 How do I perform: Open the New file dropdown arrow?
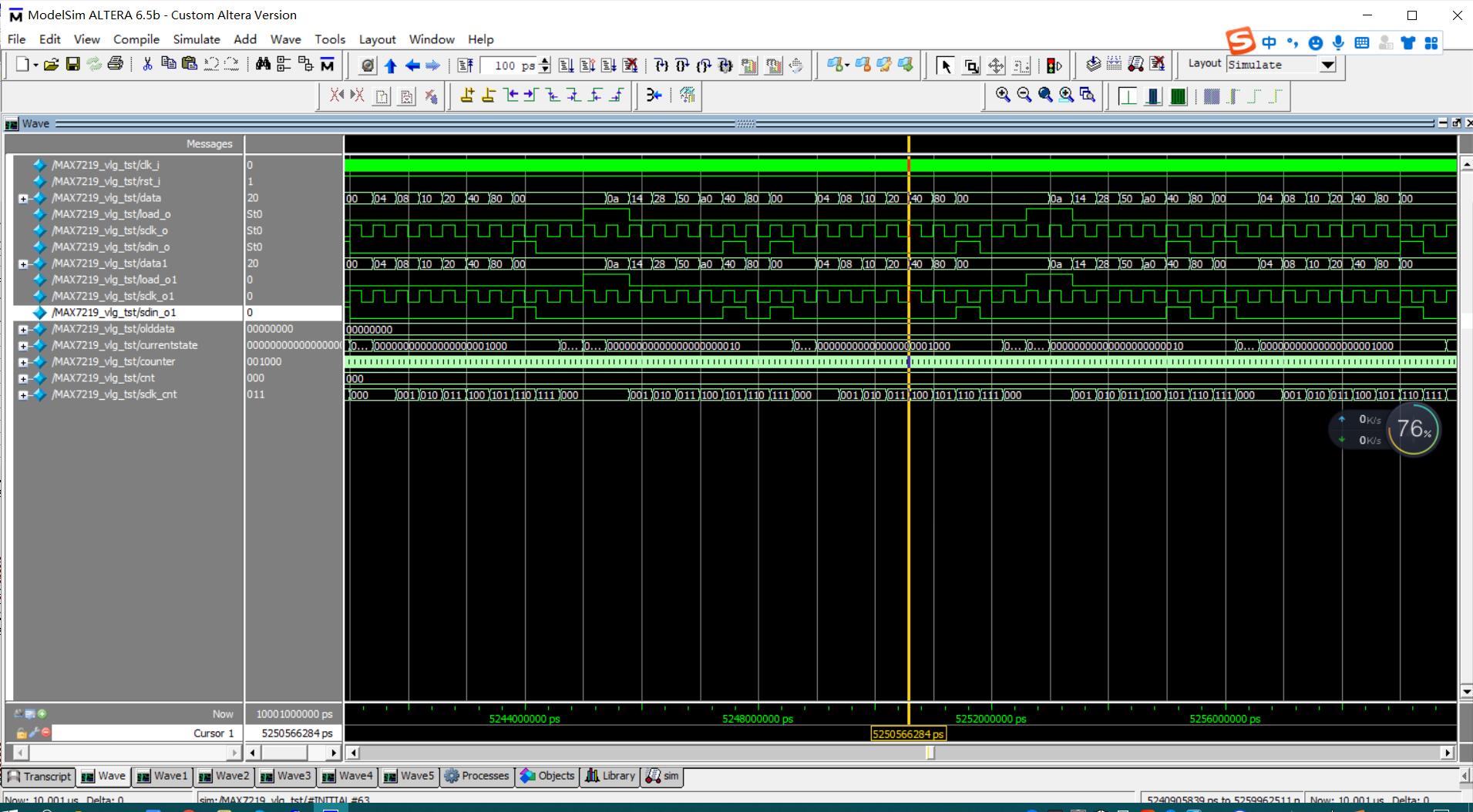pos(35,65)
